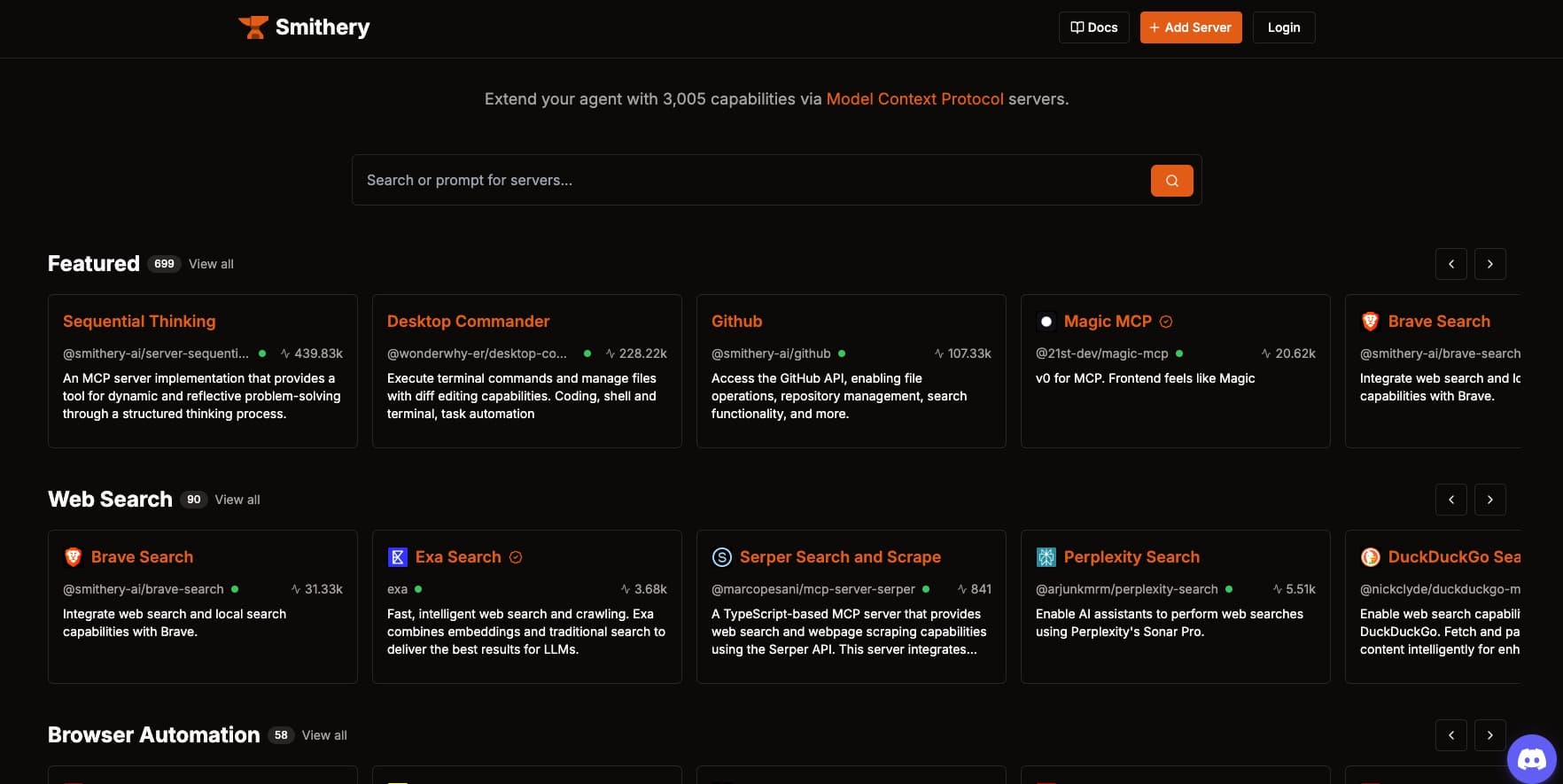This screenshot has width=1563, height=784.
Task: Click the Smithery brand name text
Action: tap(323, 27)
